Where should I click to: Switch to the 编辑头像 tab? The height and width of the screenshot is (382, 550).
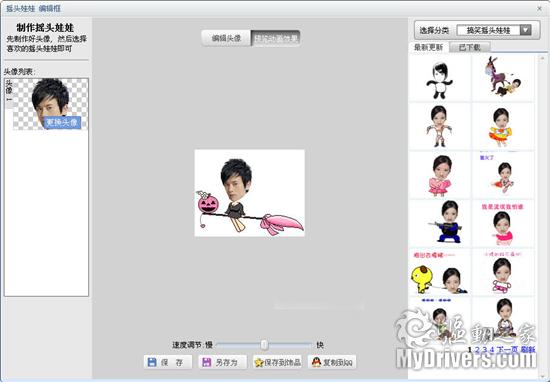click(x=226, y=38)
